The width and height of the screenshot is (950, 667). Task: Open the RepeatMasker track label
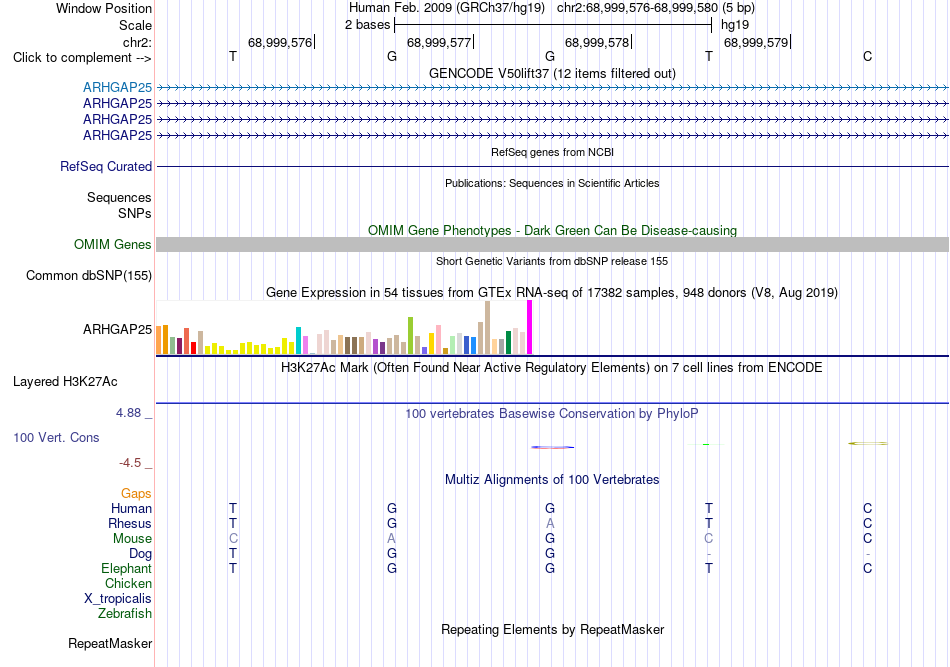pos(110,643)
